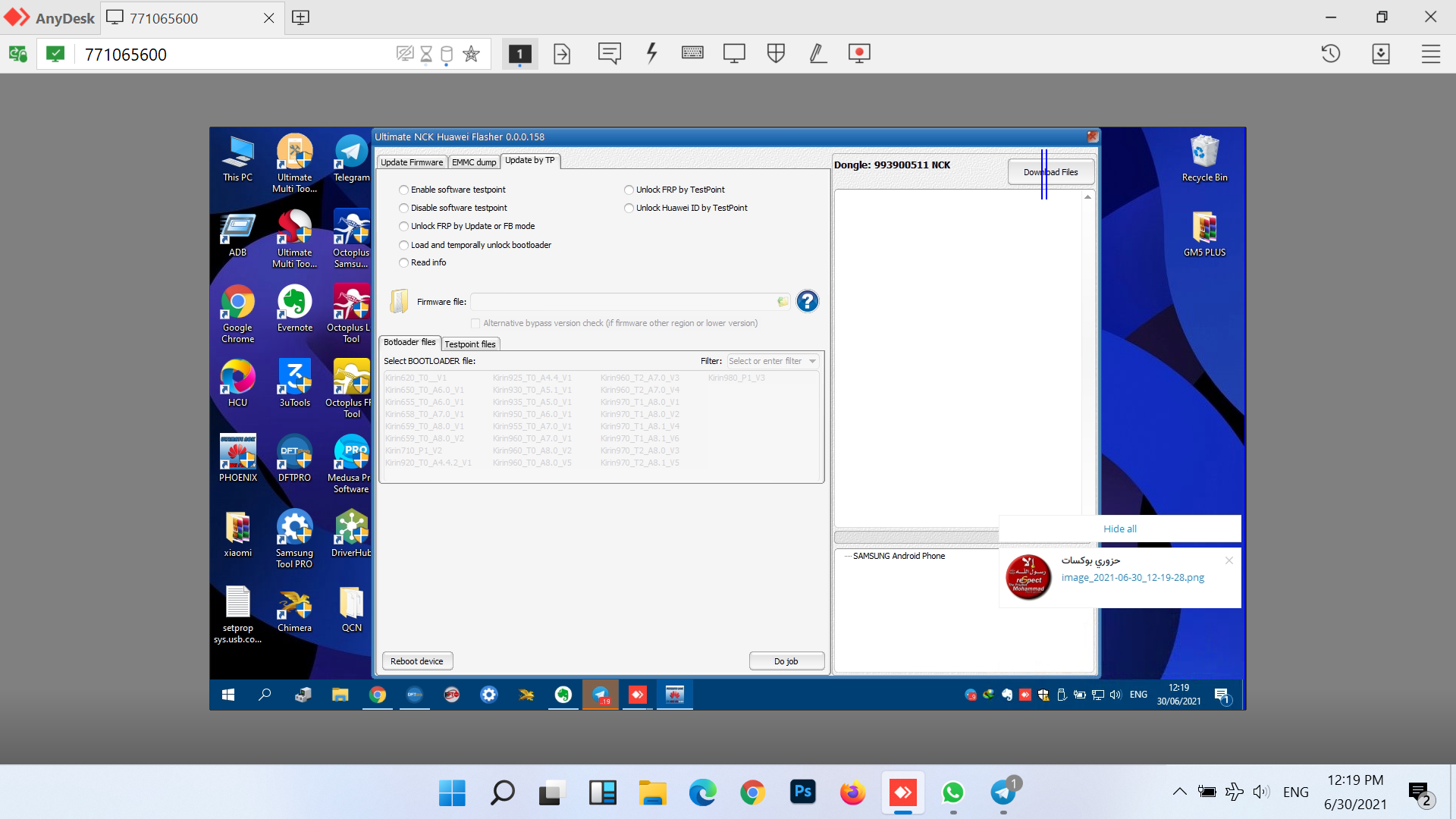Close the Huawei Flasher window red X
1456x819 pixels.
point(1092,136)
